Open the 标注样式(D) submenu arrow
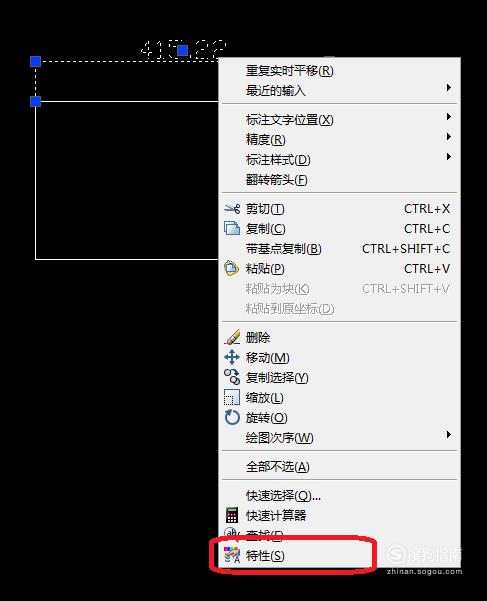 pos(449,156)
